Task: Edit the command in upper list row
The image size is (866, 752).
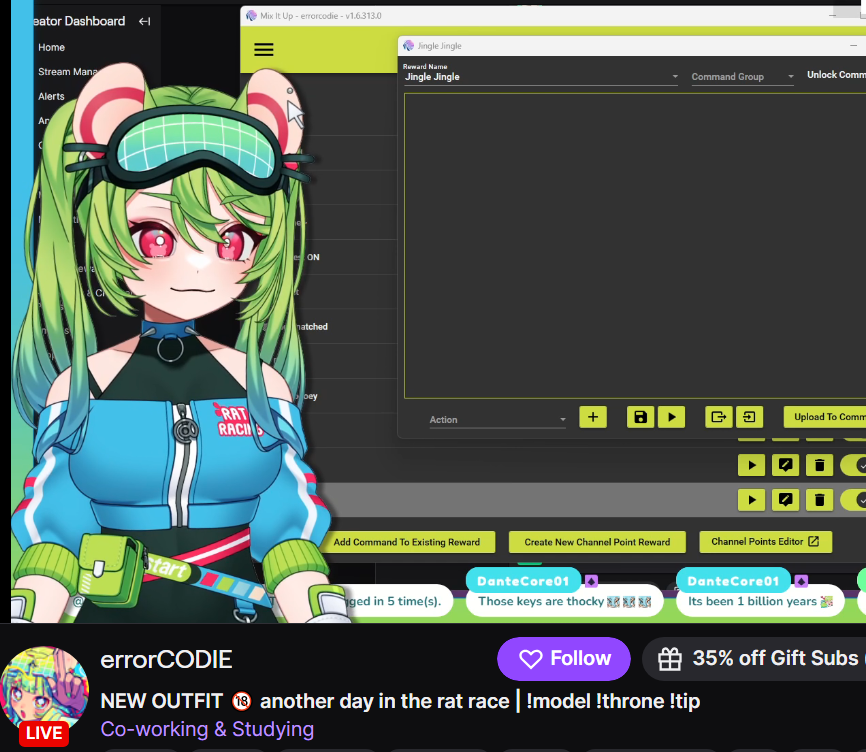Action: pyautogui.click(x=785, y=465)
